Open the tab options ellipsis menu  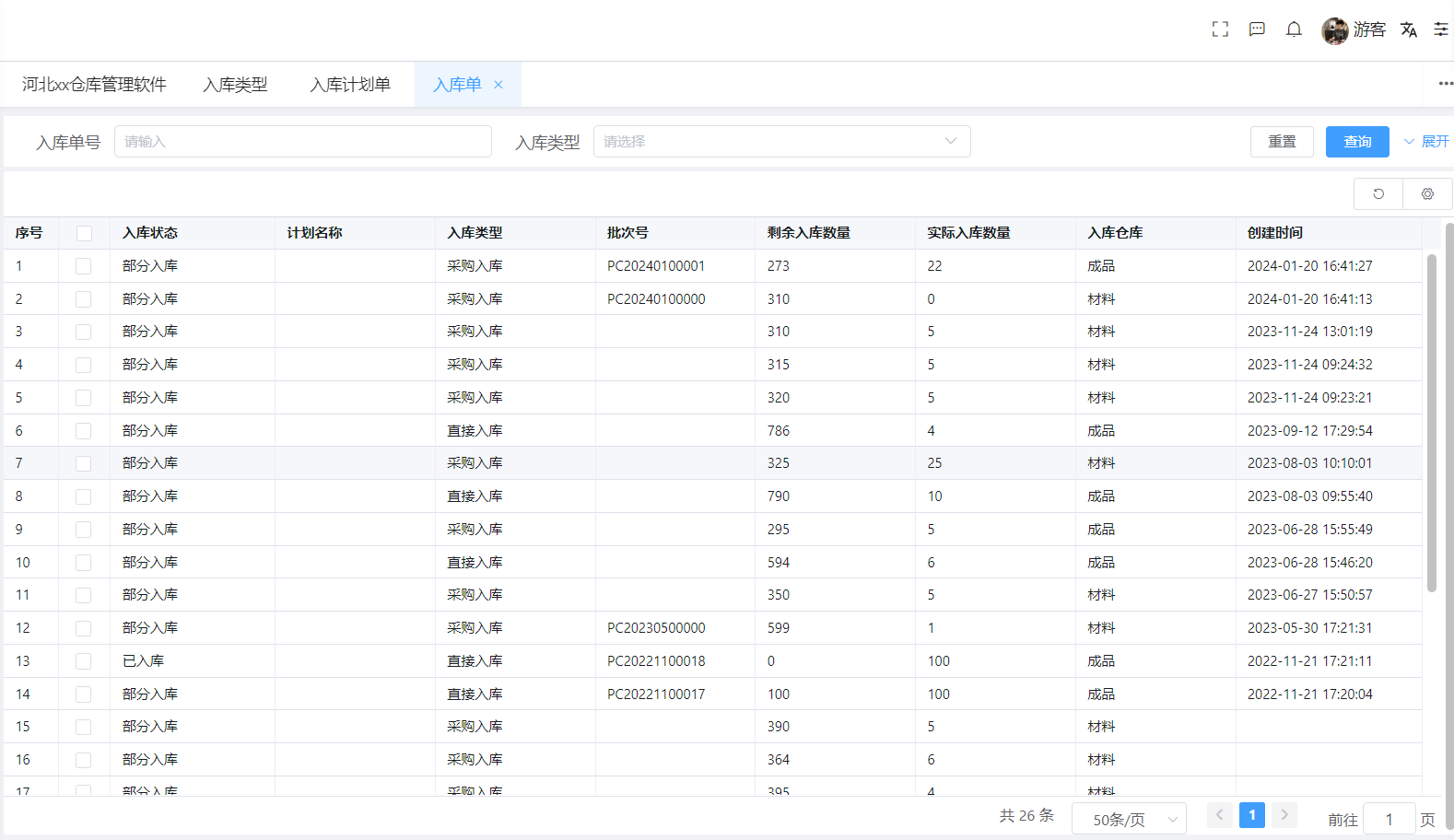point(1446,84)
